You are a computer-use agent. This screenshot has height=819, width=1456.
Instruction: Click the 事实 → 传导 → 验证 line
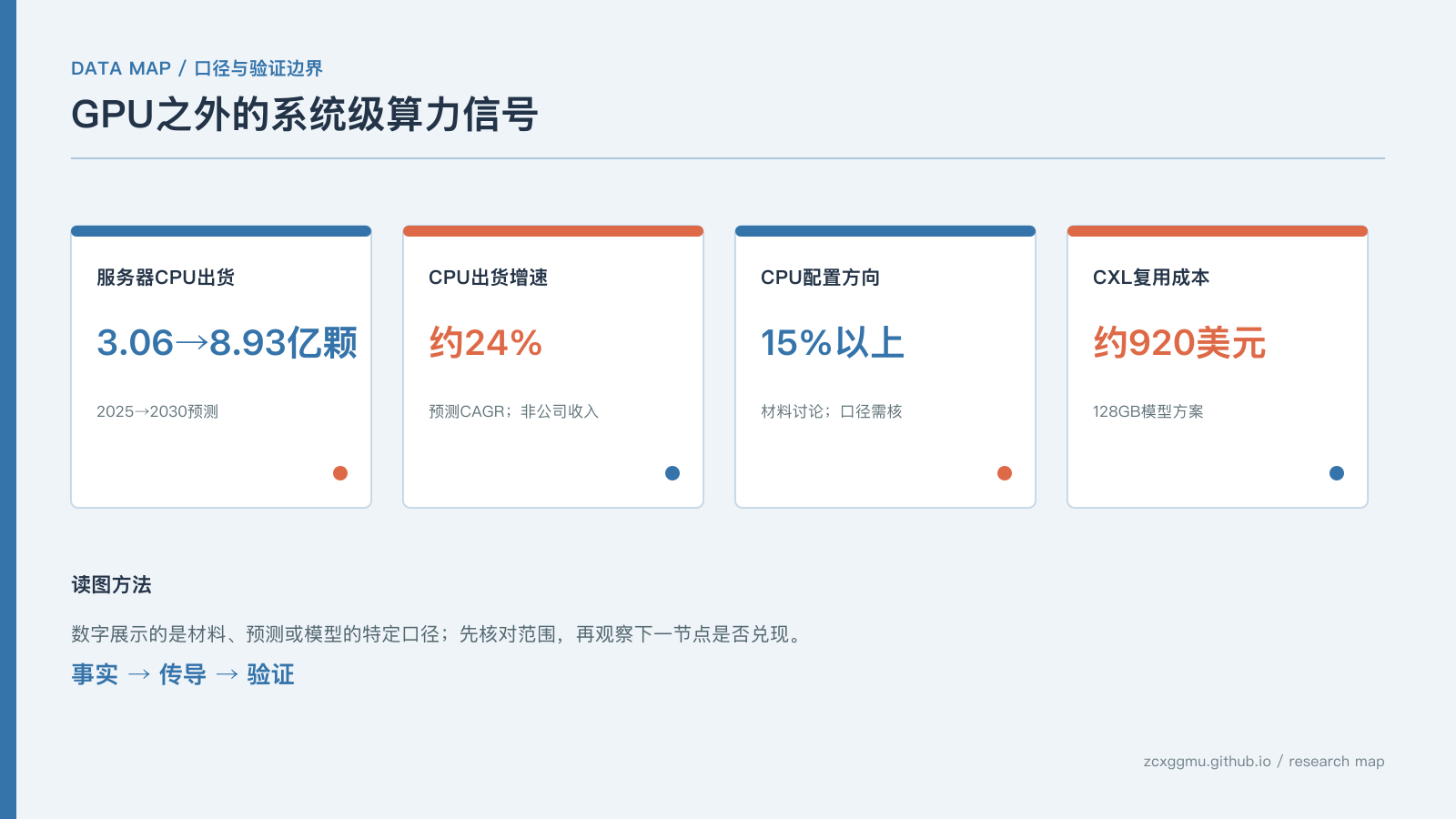click(x=183, y=674)
